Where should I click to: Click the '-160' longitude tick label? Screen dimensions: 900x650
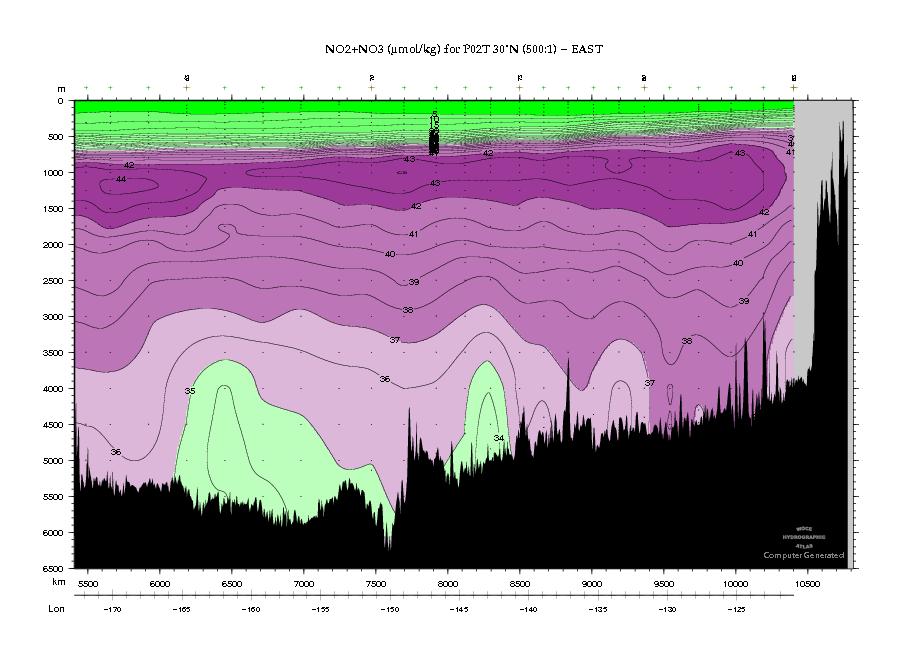pos(251,609)
